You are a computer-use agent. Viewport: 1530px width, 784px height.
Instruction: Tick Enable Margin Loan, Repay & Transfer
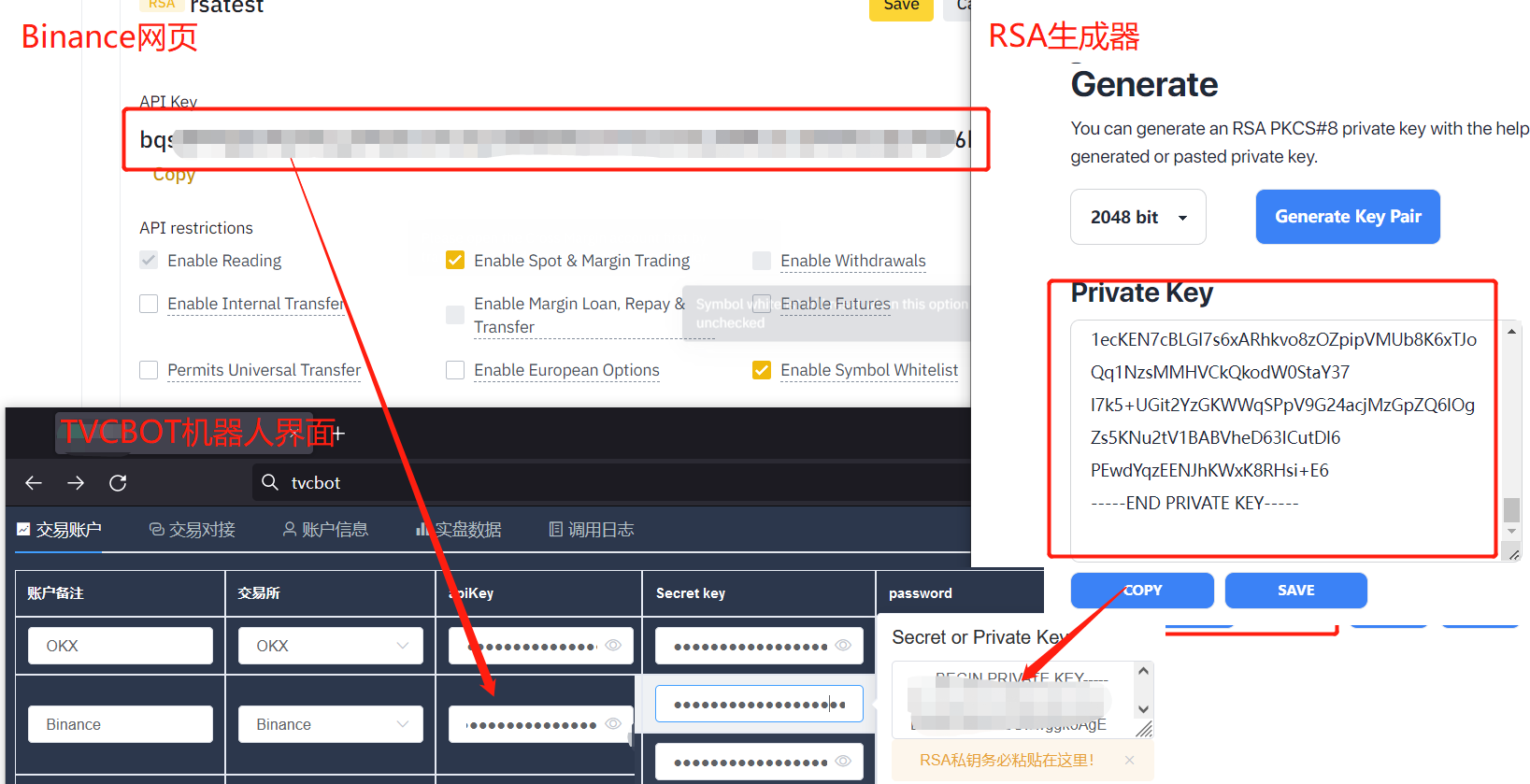455,315
